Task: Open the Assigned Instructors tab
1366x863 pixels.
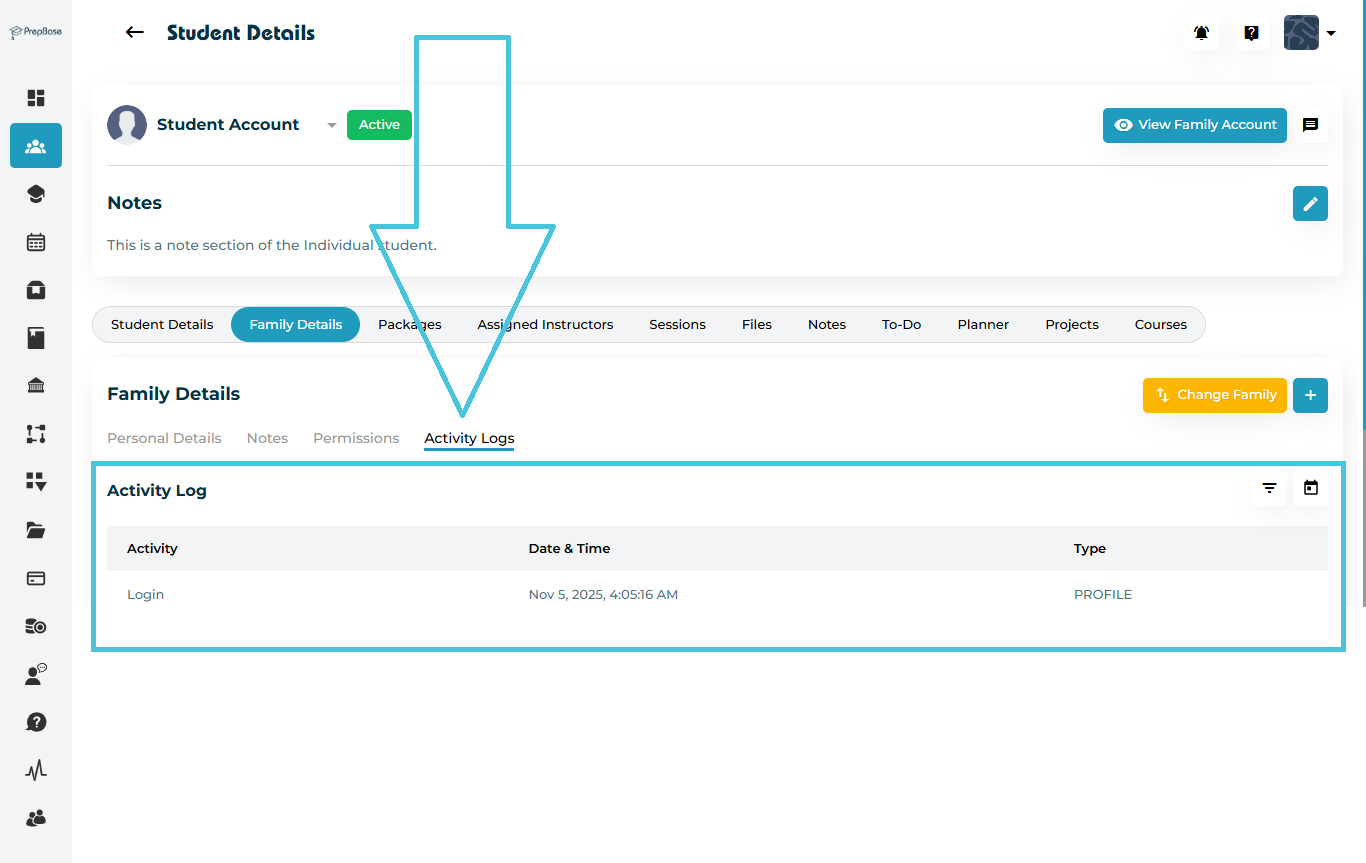Action: pyautogui.click(x=545, y=325)
